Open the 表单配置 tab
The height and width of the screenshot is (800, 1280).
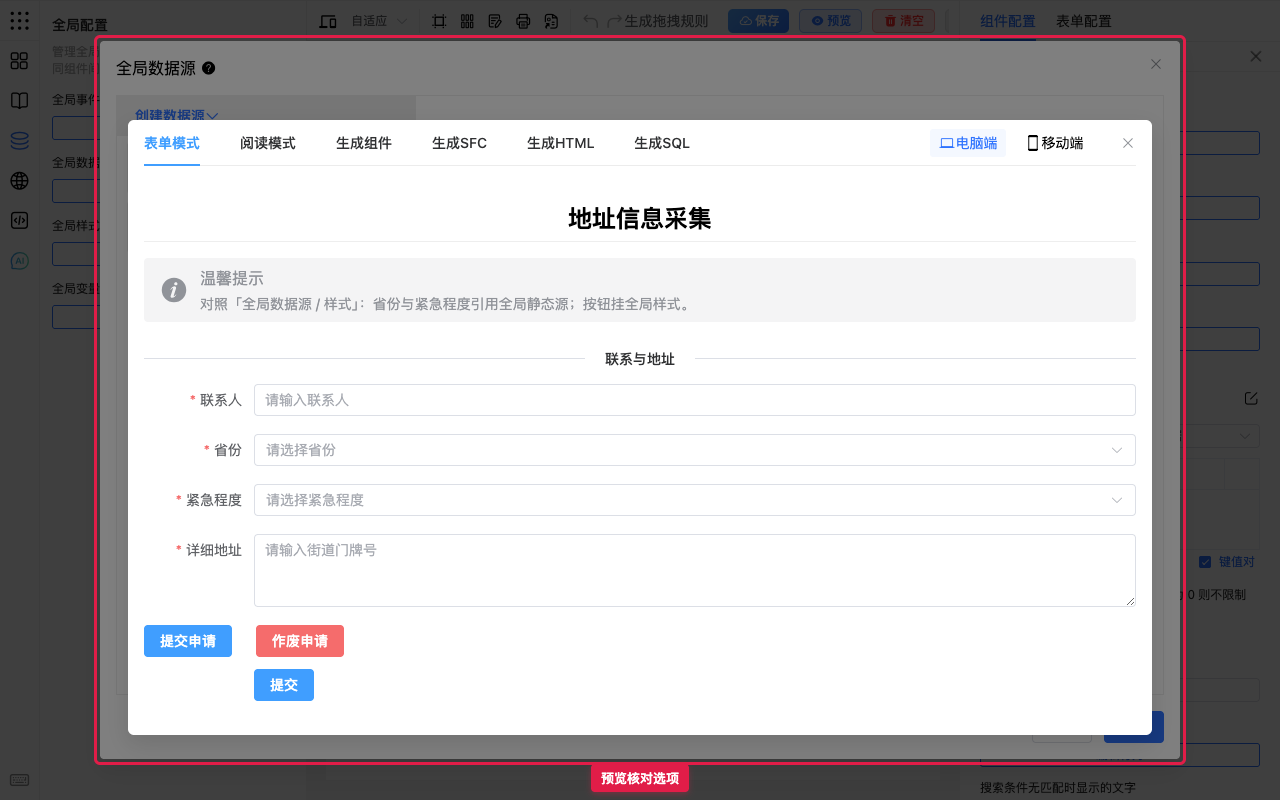[x=1084, y=21]
